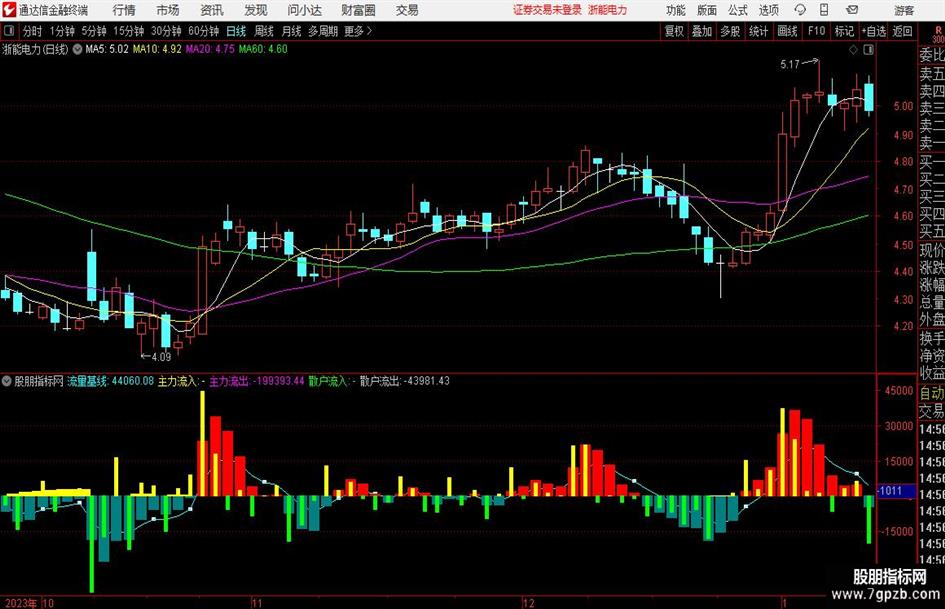945x609 pixels.
Task: Open the 功能 menu
Action: click(x=676, y=10)
